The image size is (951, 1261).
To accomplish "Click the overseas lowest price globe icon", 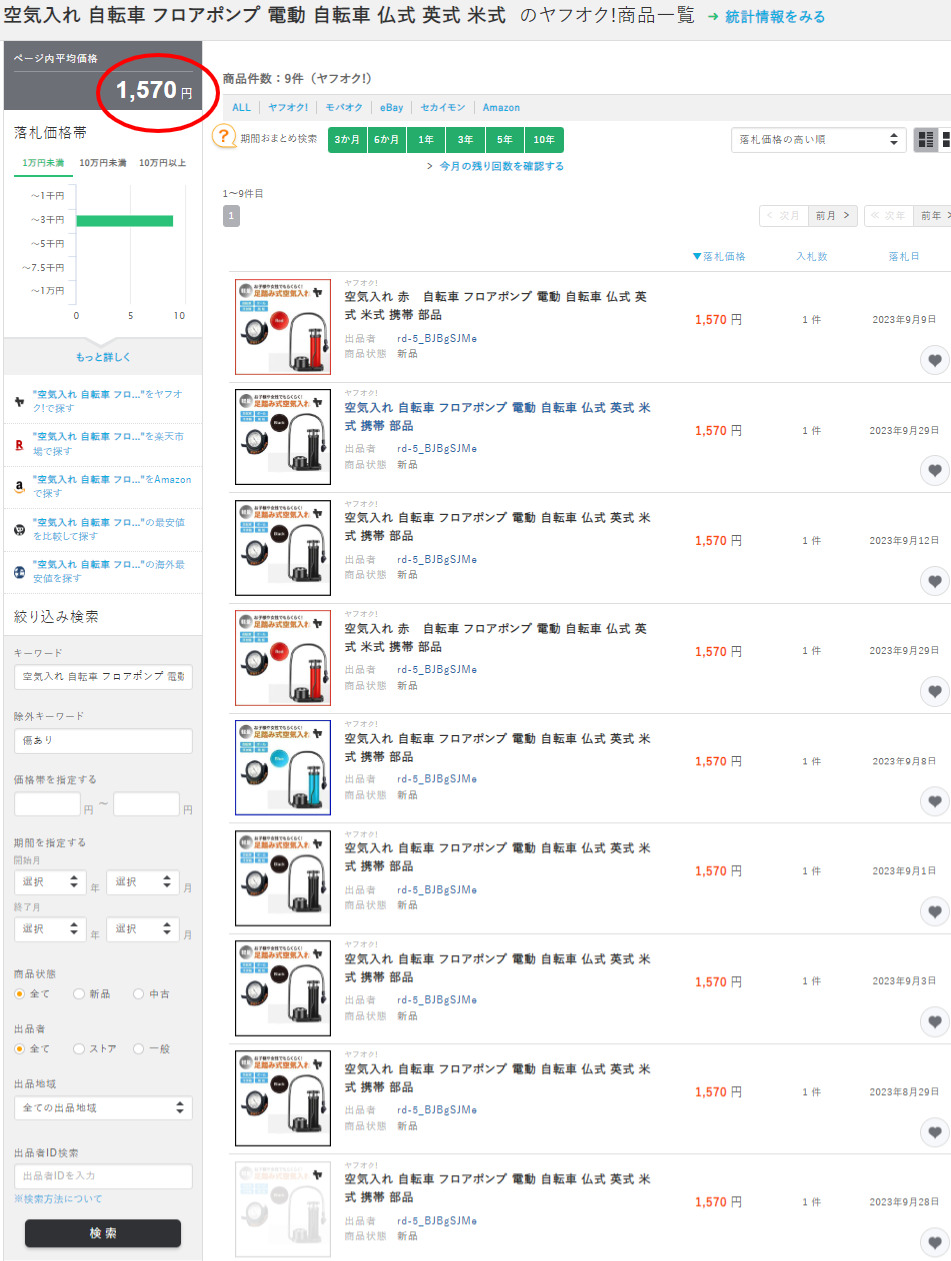I will [20, 571].
